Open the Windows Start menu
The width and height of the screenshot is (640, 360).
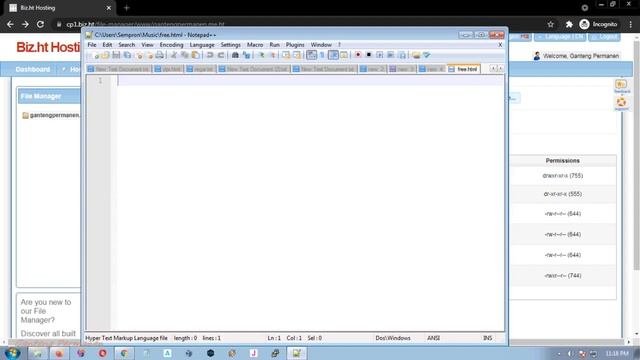13,353
